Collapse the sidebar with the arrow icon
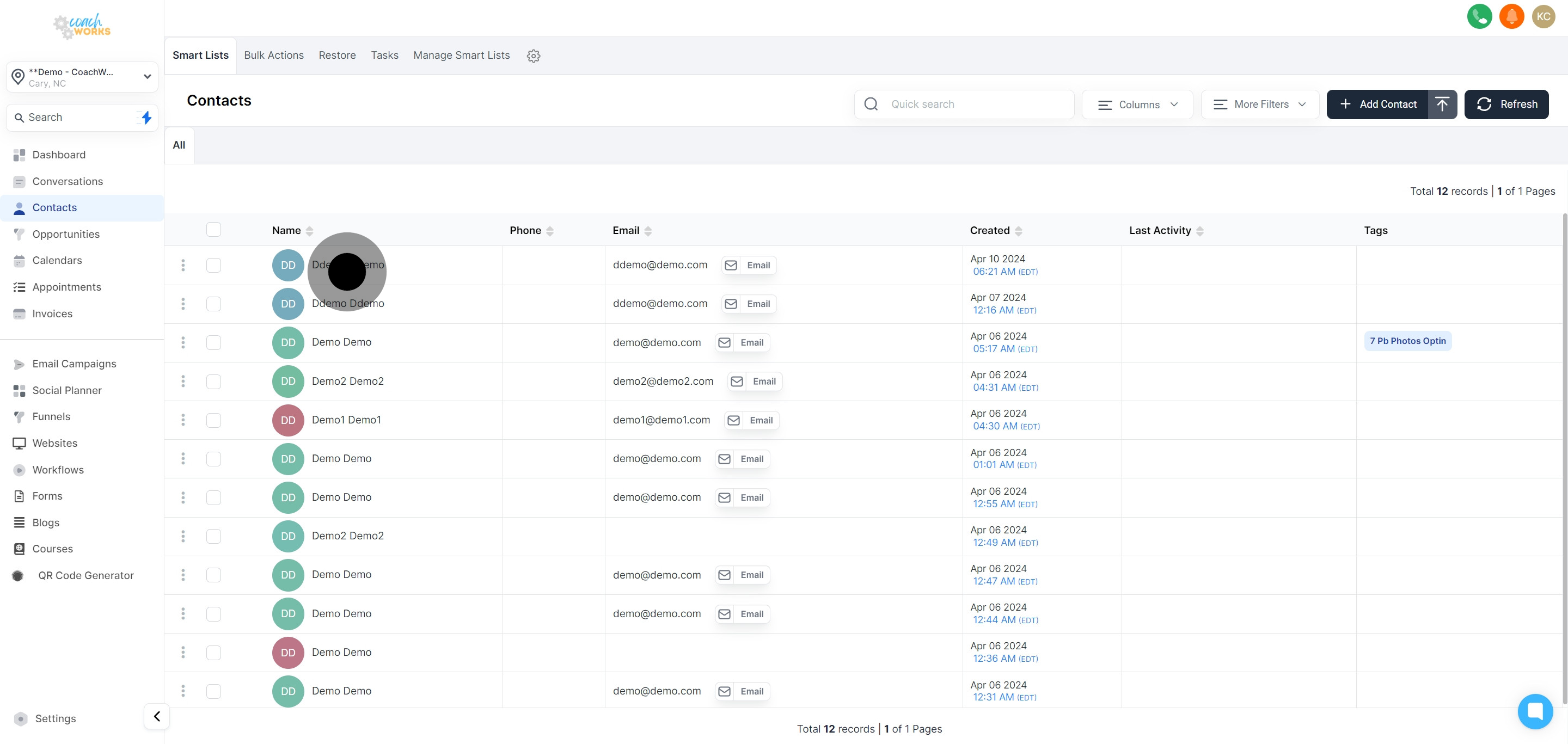The height and width of the screenshot is (744, 1568). point(156,716)
